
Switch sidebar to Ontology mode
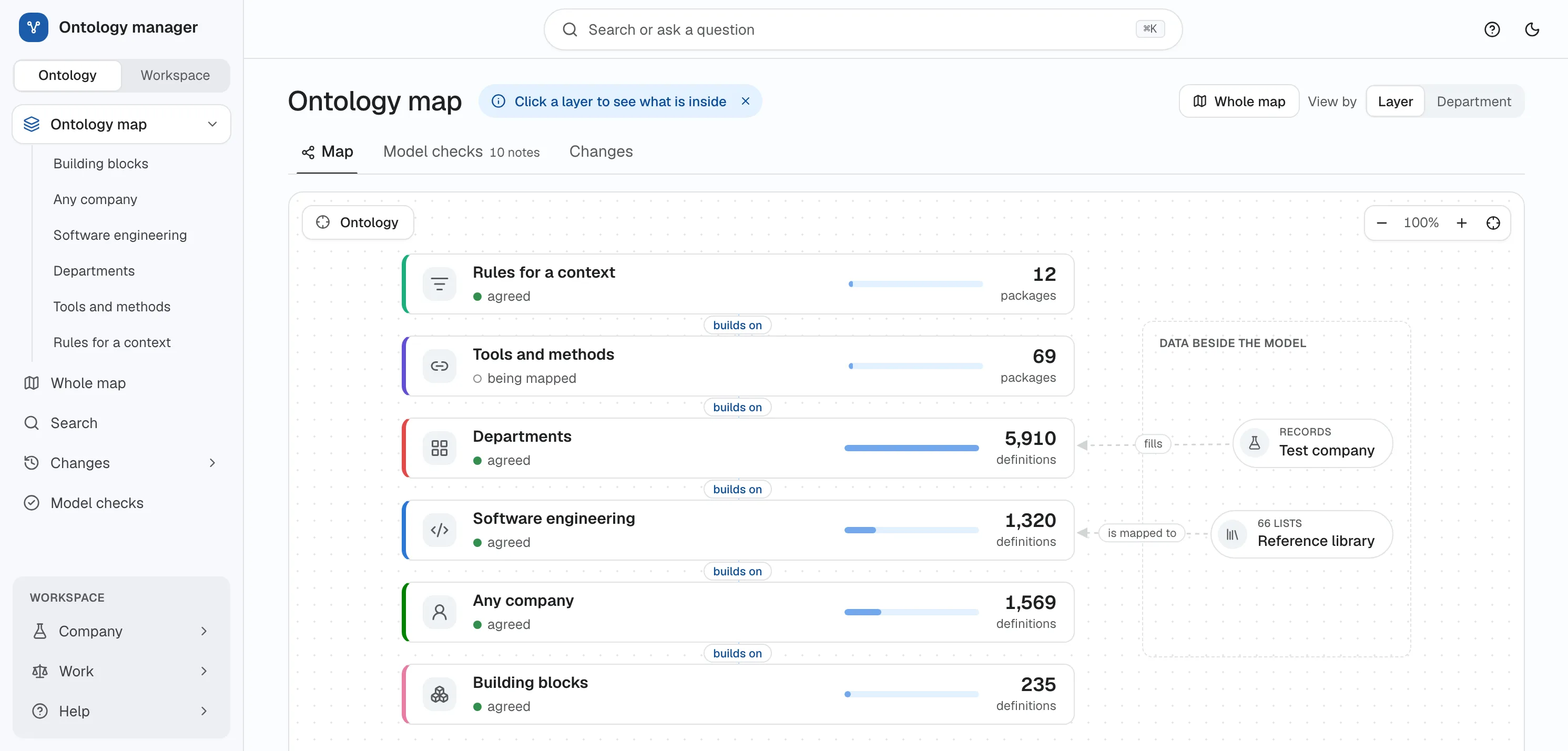point(67,75)
